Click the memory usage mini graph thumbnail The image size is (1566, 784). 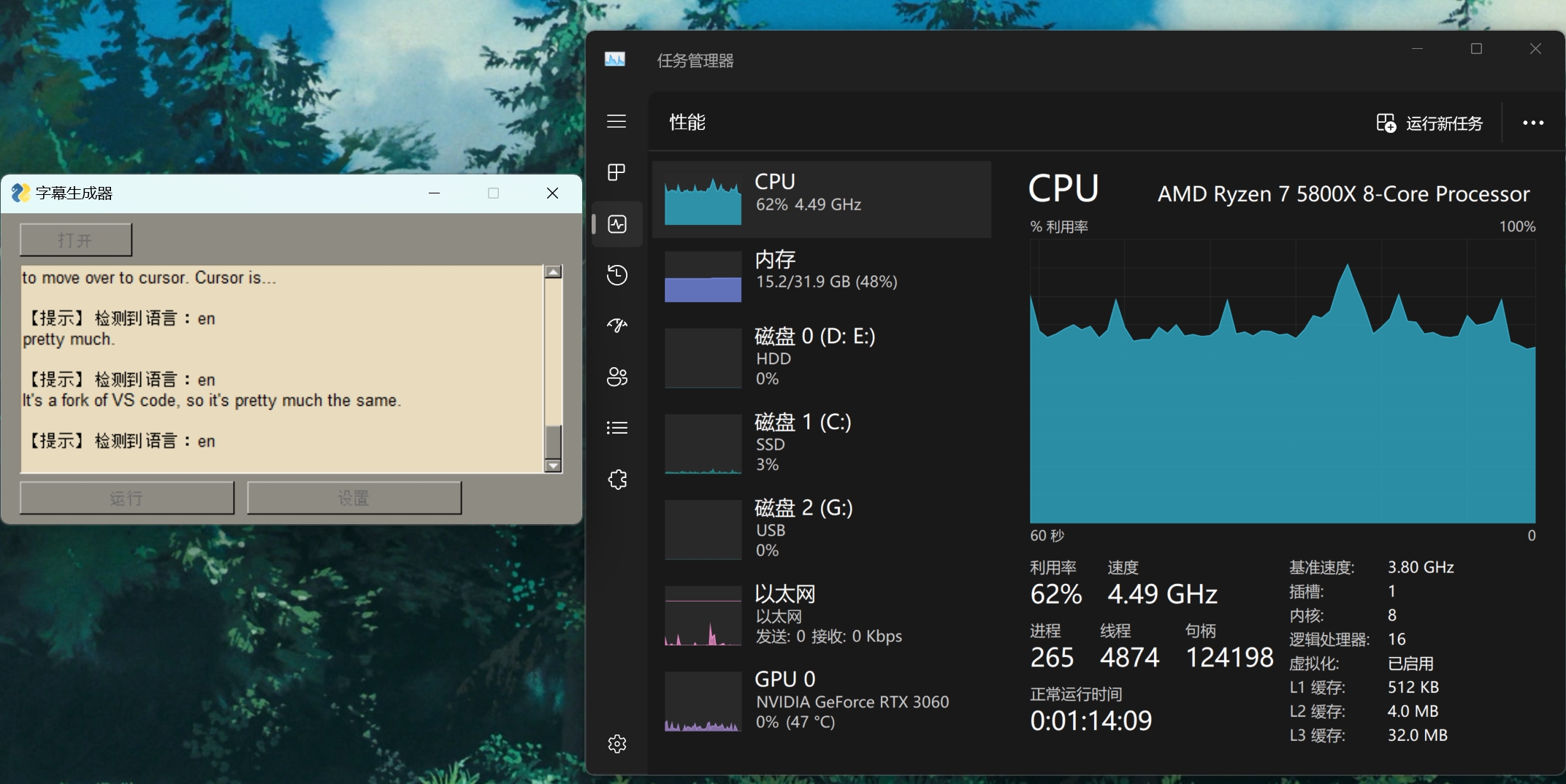[x=703, y=277]
